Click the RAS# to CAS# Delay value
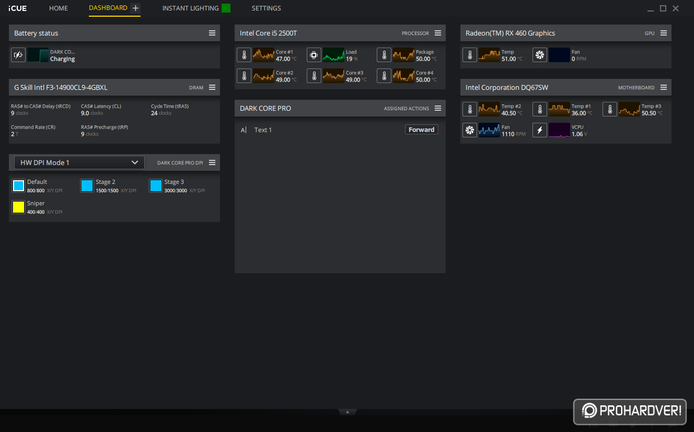Screen dimensions: 694x432 pos(19,113)
